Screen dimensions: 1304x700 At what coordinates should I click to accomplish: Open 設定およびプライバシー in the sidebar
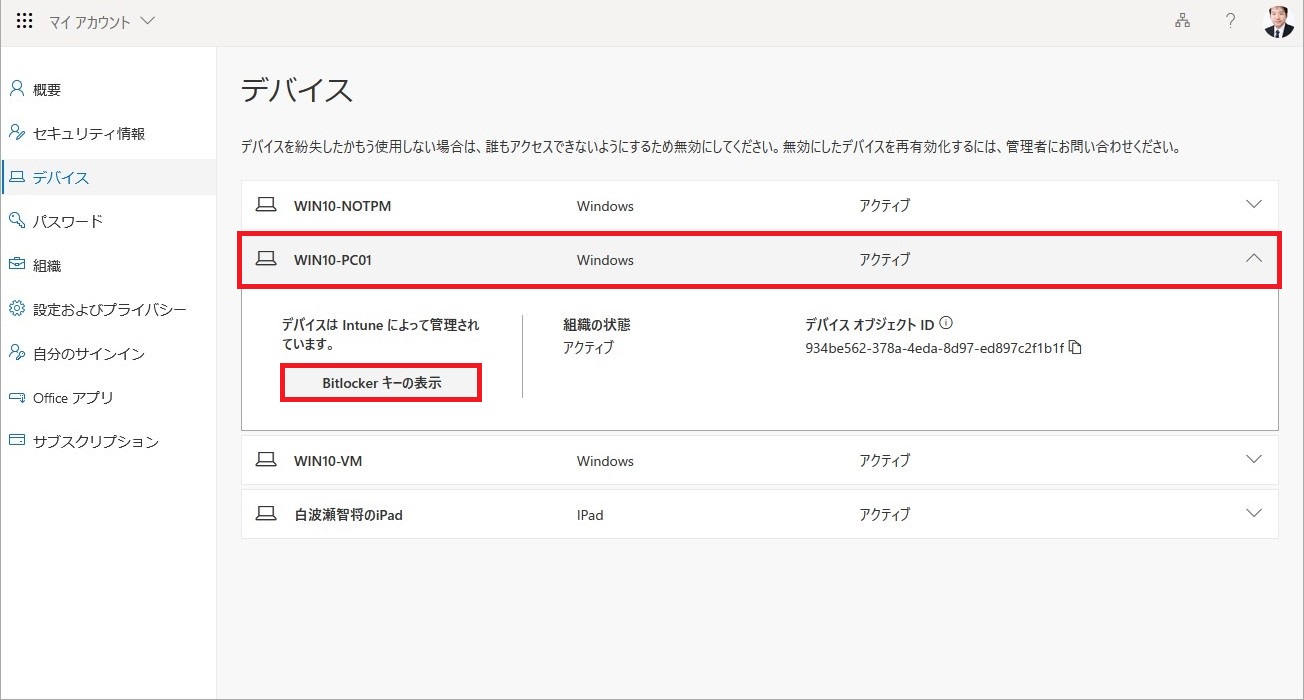pos(108,309)
